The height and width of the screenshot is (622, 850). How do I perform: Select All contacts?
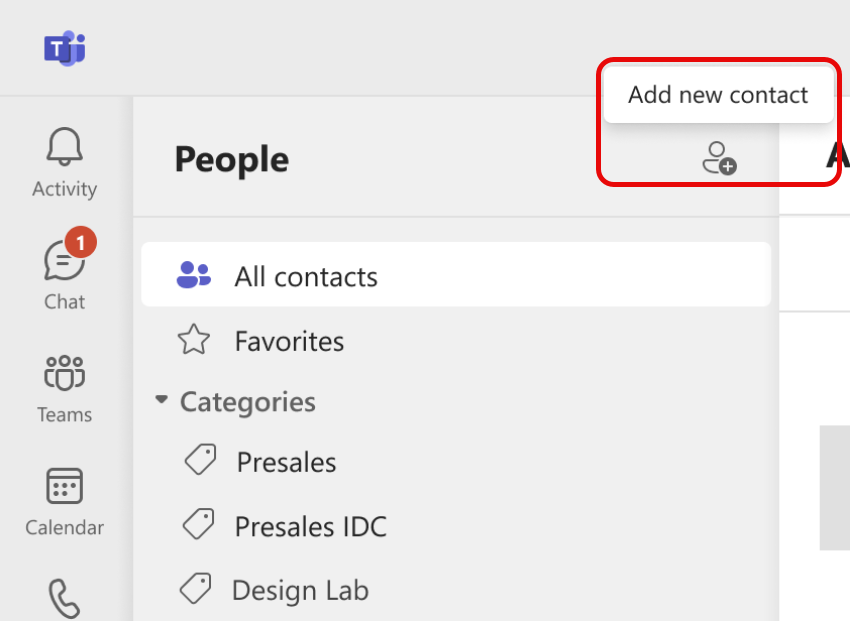pos(304,276)
